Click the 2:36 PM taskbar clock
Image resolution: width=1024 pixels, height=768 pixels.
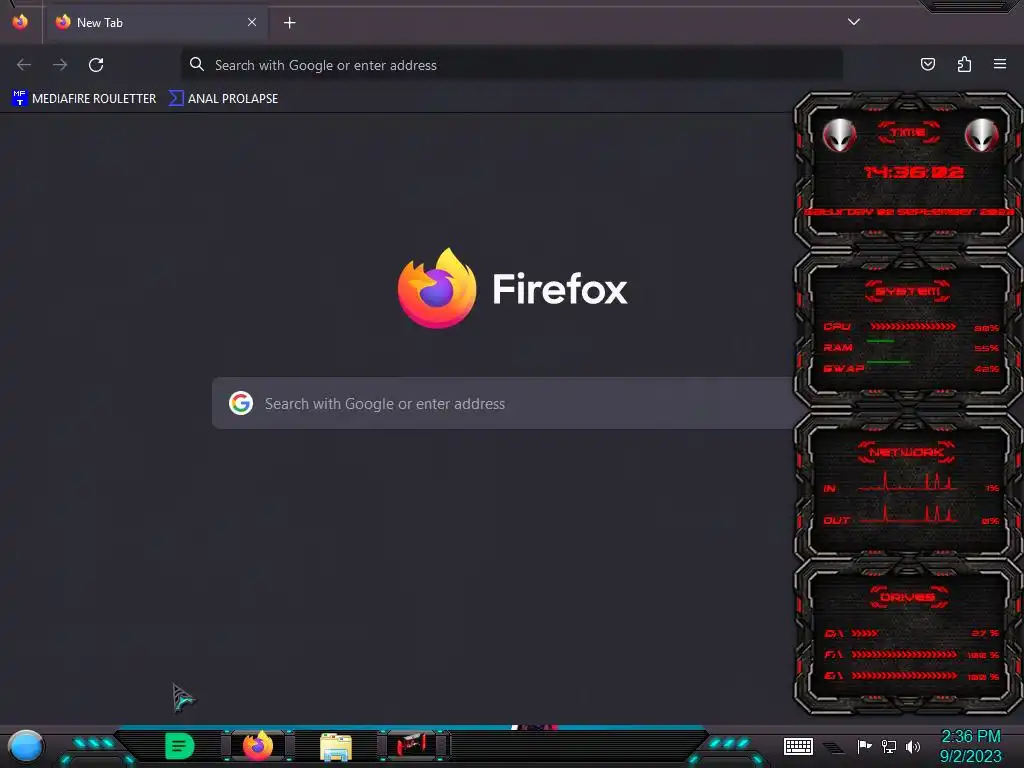click(970, 737)
